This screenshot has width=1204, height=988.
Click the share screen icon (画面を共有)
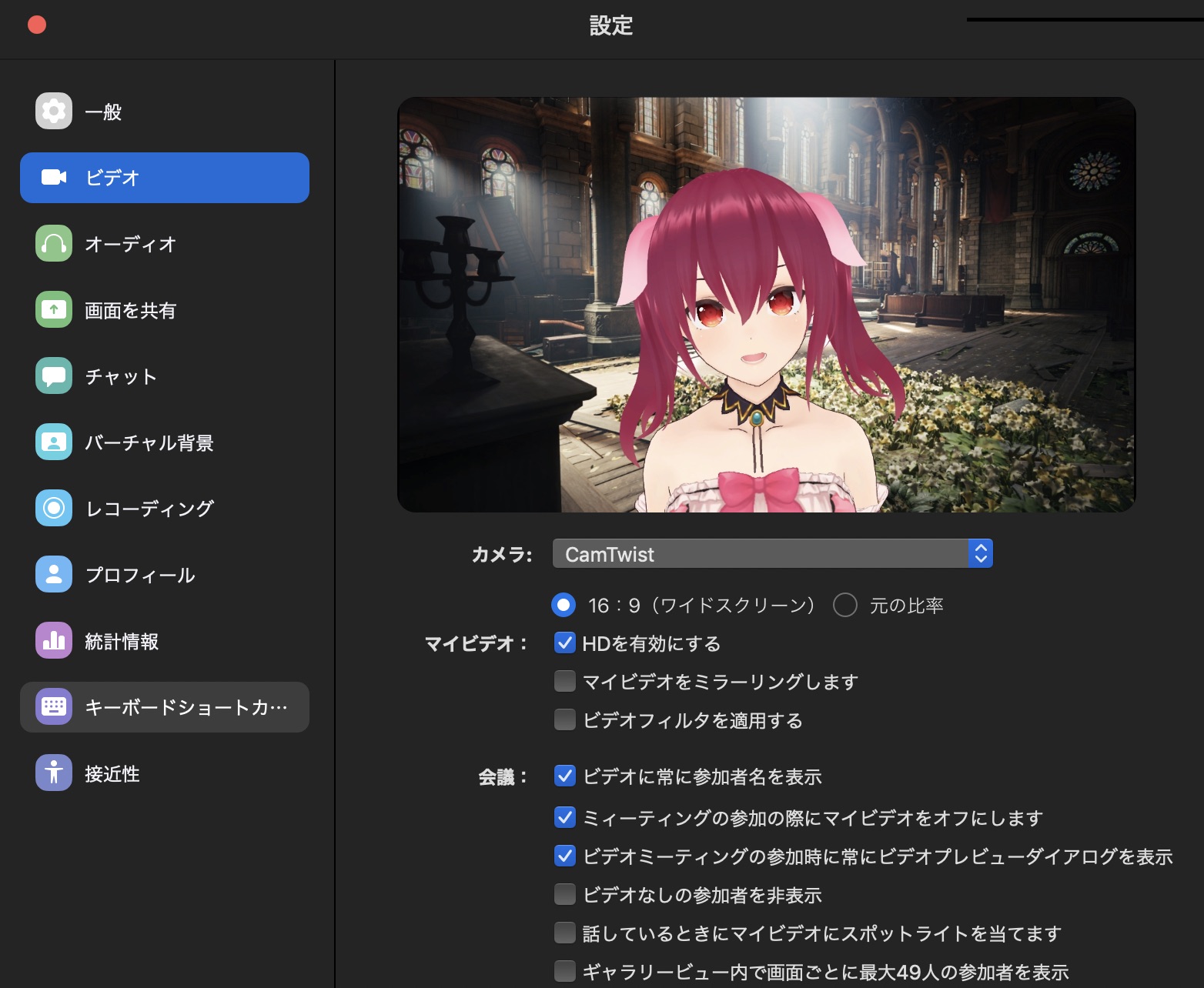click(54, 310)
